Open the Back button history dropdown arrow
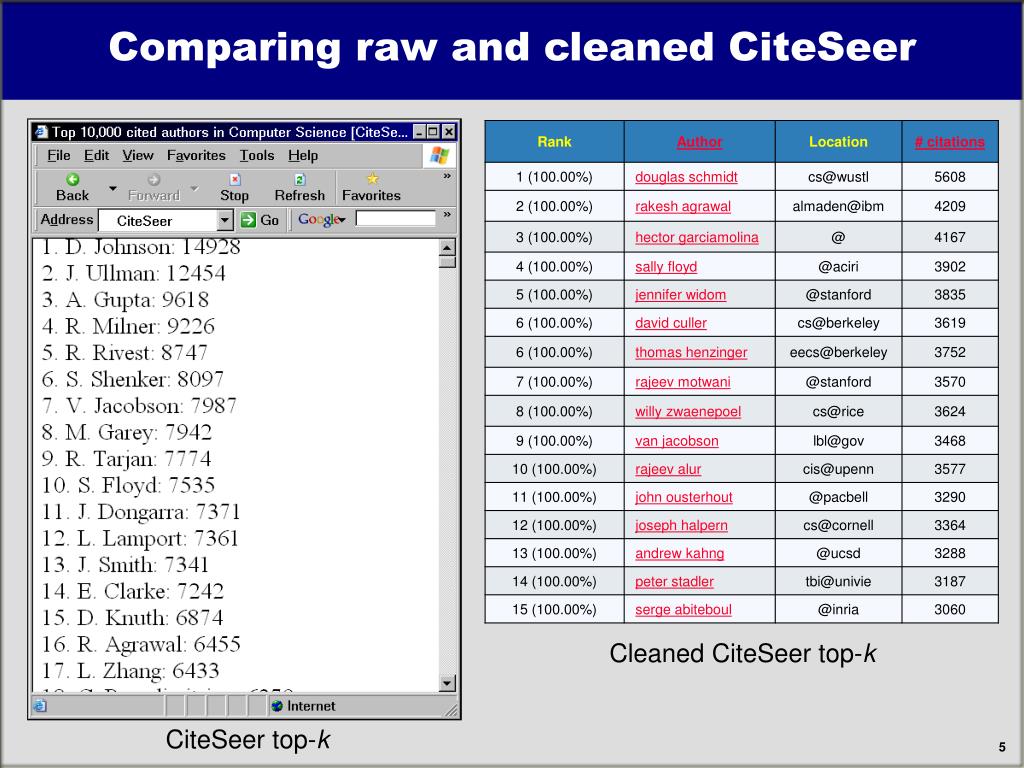Screen dimensions: 1024x768 (x=112, y=188)
